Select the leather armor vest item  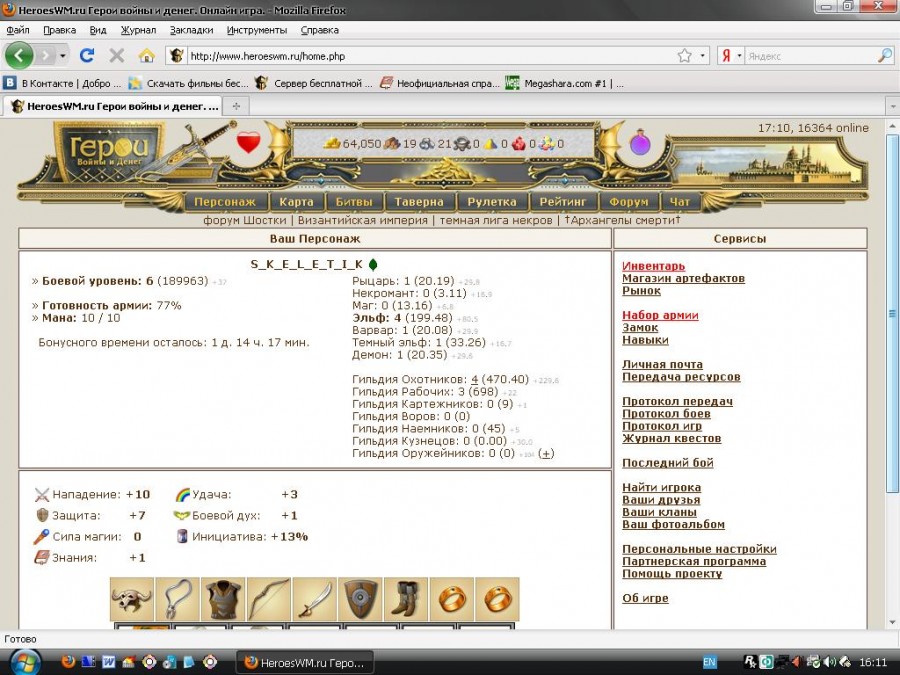[223, 599]
